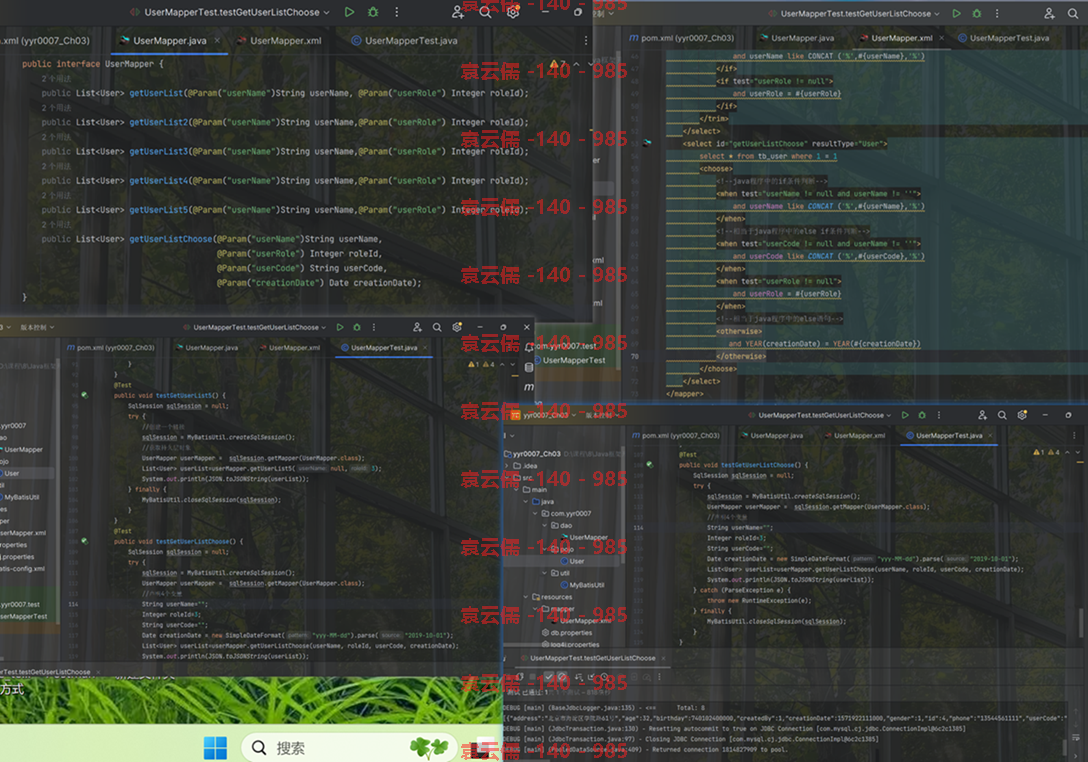This screenshot has height=762, width=1088.
Task: Open Search Everywhere in top-right window
Action: pos(1073,13)
